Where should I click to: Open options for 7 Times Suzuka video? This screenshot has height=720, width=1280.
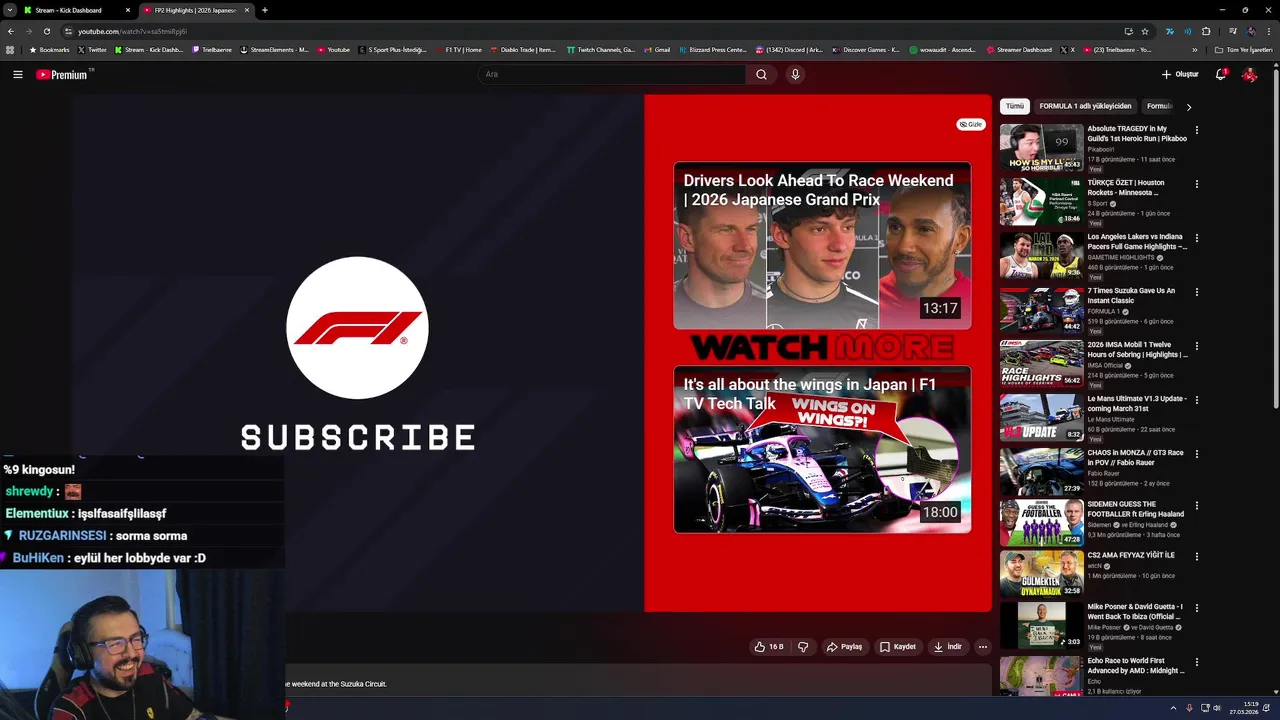1196,292
